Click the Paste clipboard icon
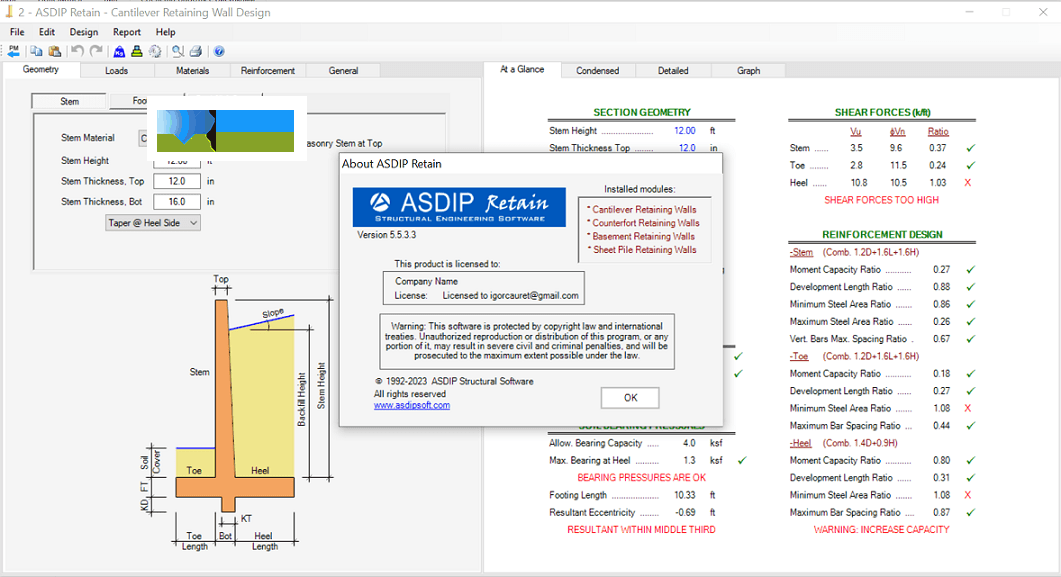This screenshot has width=1061, height=577. coord(54,51)
